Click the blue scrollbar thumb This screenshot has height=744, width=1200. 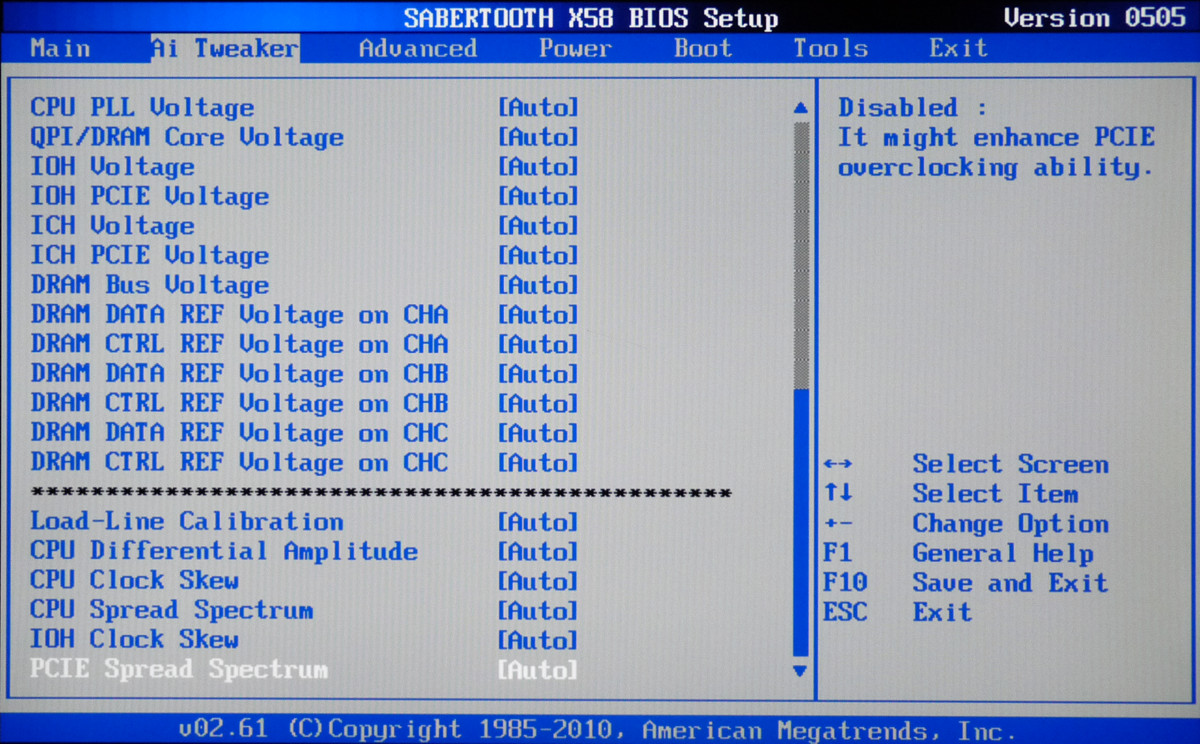(799, 521)
